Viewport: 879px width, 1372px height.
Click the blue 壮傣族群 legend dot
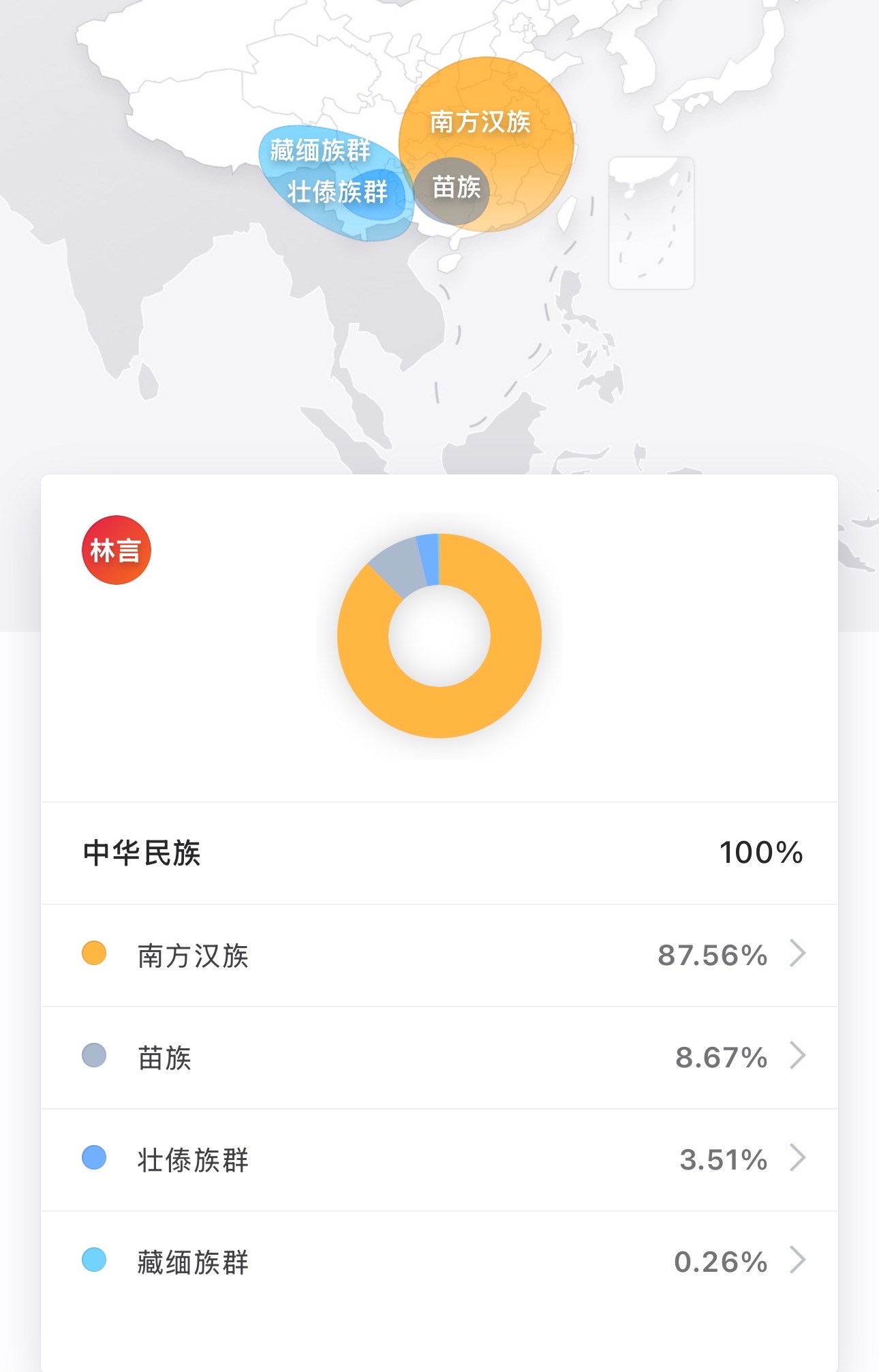pos(94,1158)
